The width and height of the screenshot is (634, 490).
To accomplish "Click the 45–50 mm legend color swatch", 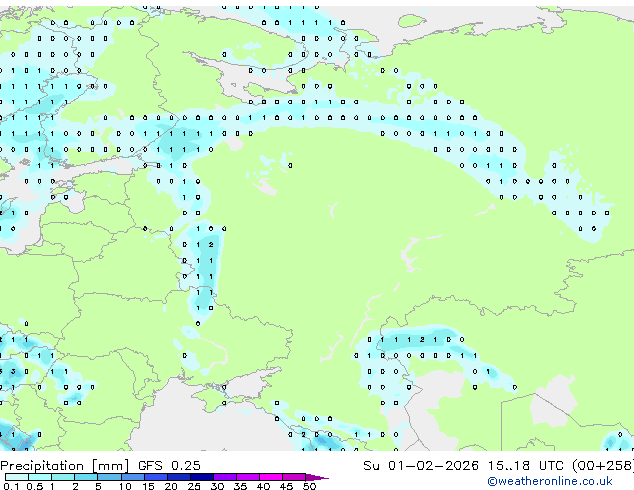I will point(294,477).
